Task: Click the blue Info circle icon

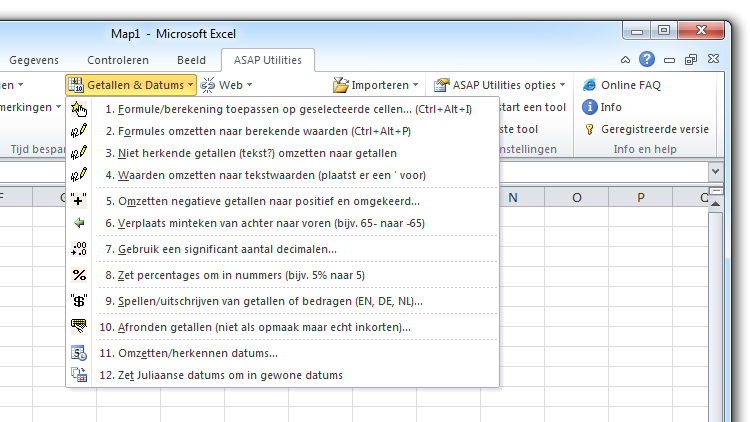Action: pyautogui.click(x=589, y=107)
